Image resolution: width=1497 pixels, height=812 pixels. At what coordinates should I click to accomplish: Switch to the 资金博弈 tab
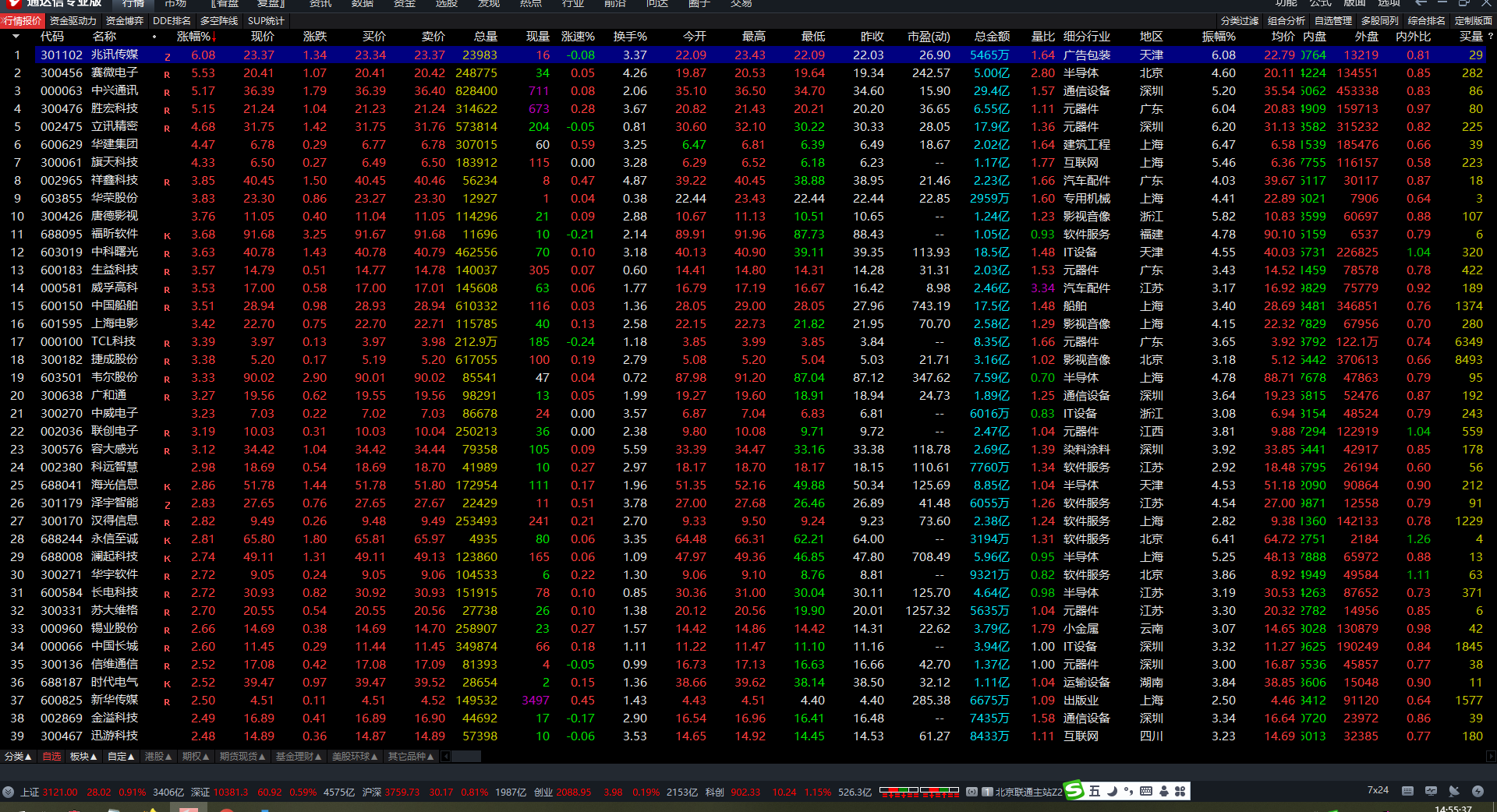[125, 21]
